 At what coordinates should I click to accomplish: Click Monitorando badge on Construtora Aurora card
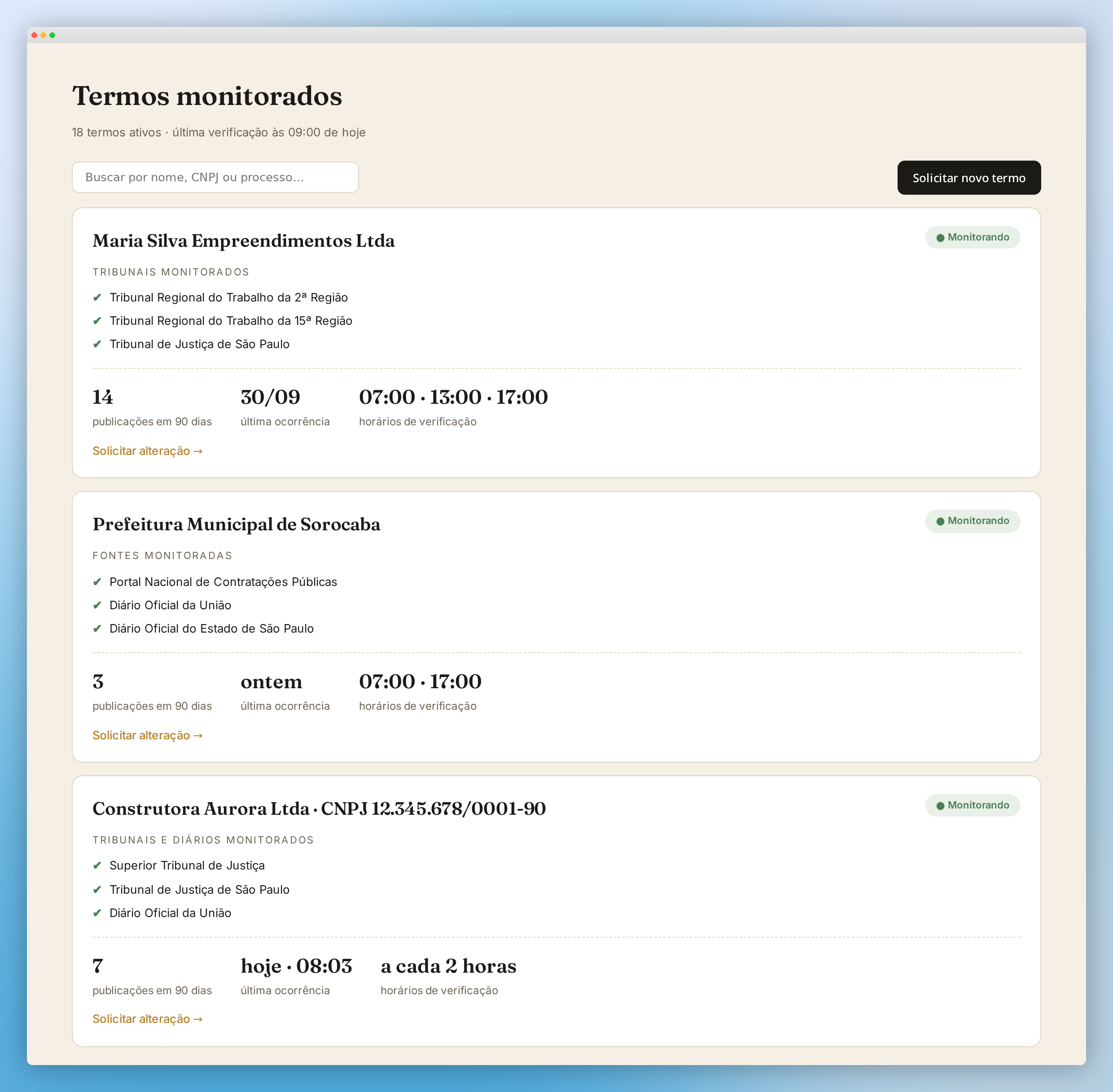pos(973,805)
